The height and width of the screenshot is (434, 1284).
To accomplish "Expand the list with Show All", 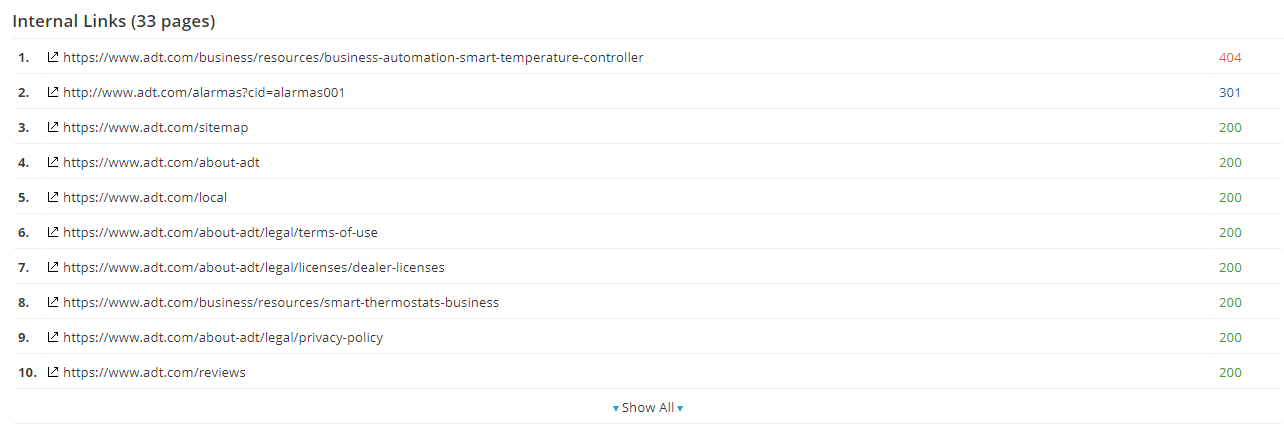I will [647, 408].
